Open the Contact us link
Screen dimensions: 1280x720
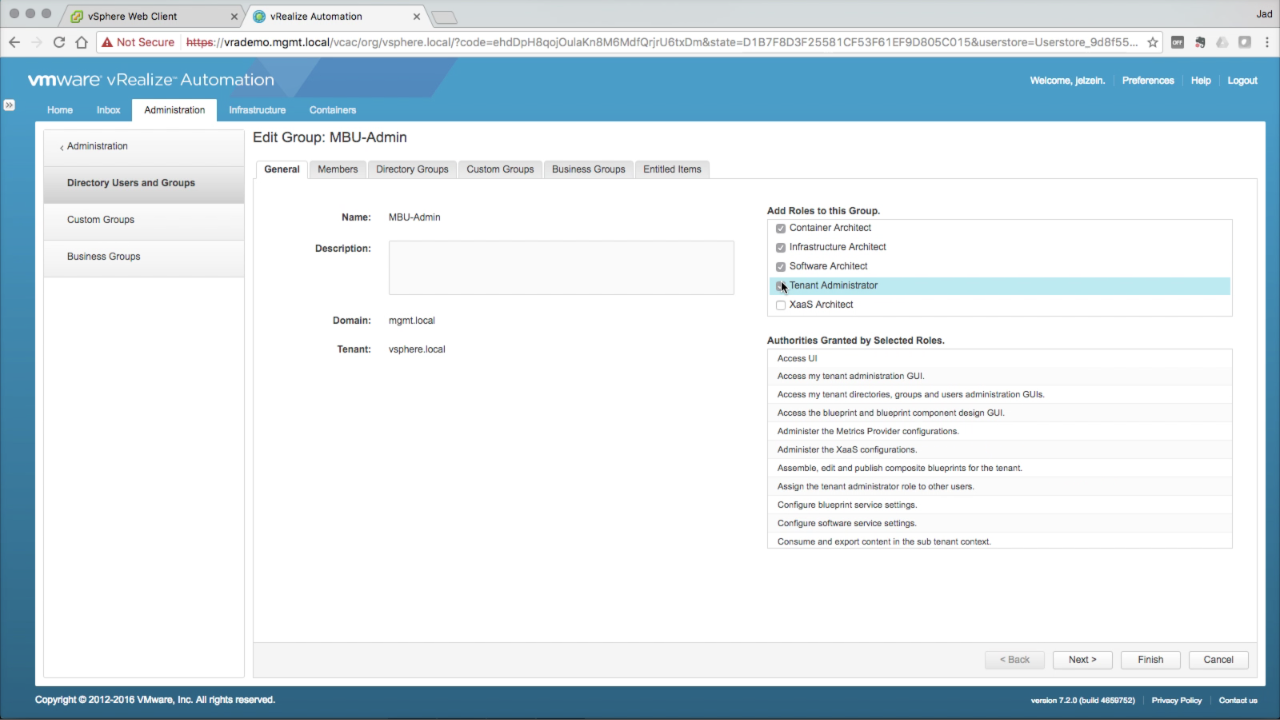click(1238, 700)
